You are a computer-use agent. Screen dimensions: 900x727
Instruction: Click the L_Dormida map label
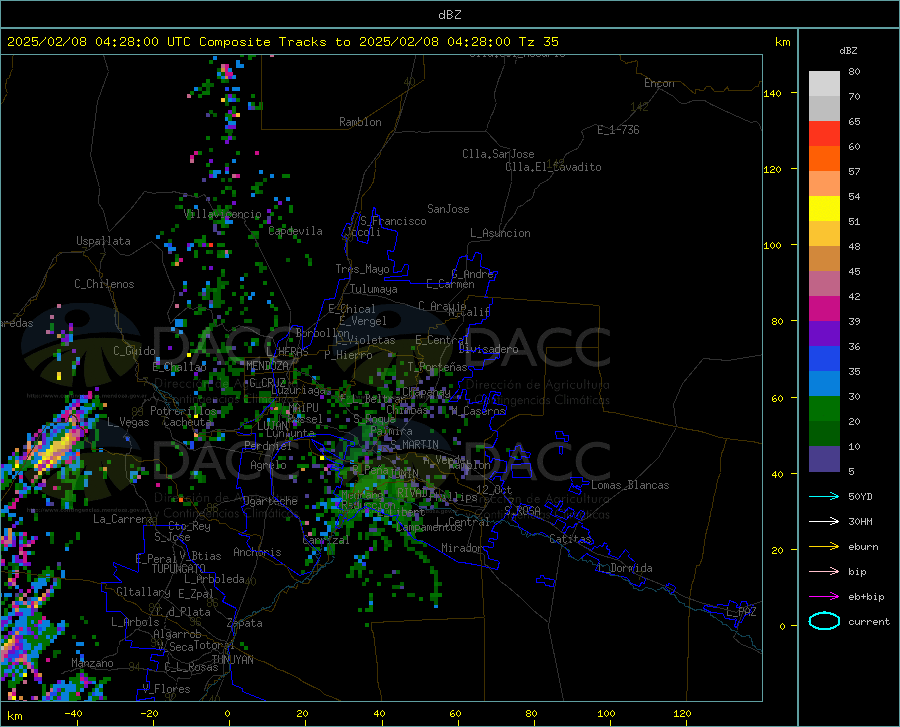624,568
